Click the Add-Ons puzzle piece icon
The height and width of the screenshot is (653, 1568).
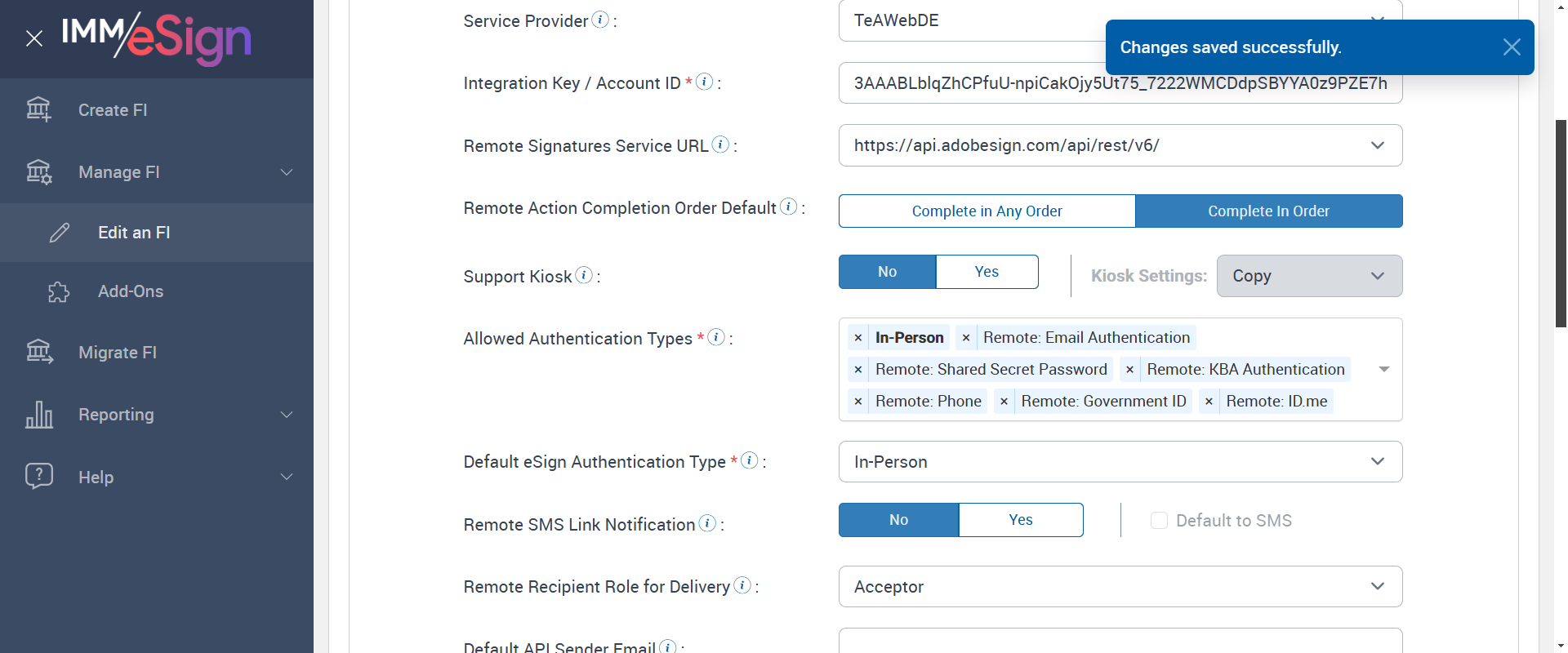[x=59, y=291]
